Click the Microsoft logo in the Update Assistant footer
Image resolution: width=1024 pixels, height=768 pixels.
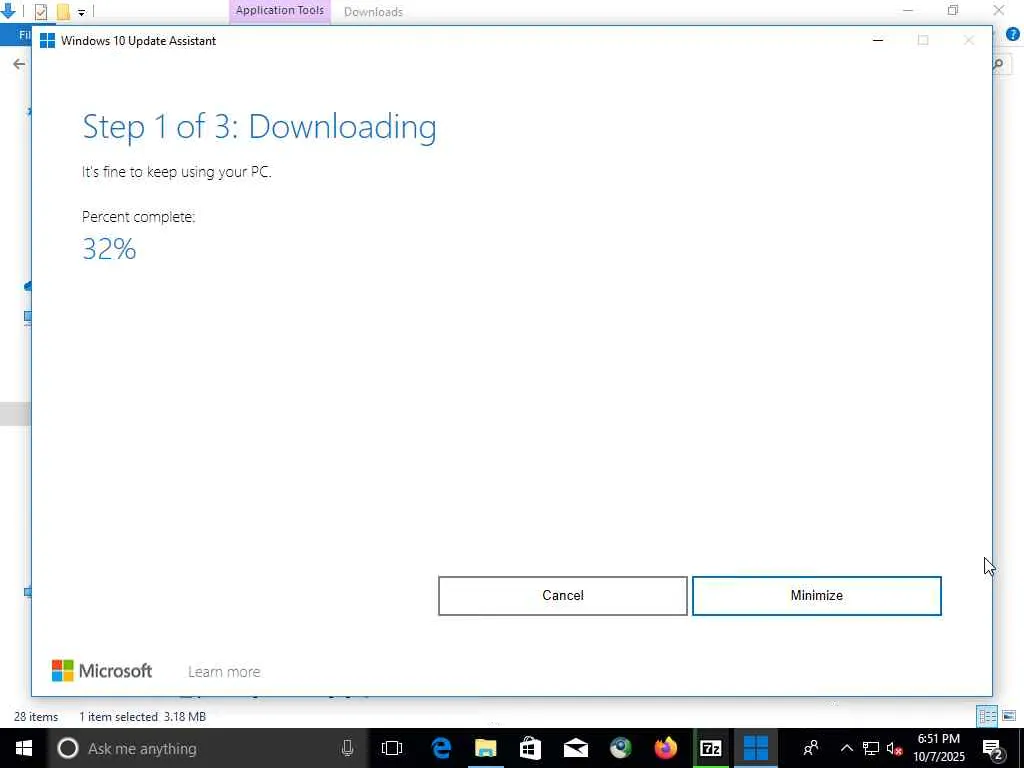(x=102, y=671)
